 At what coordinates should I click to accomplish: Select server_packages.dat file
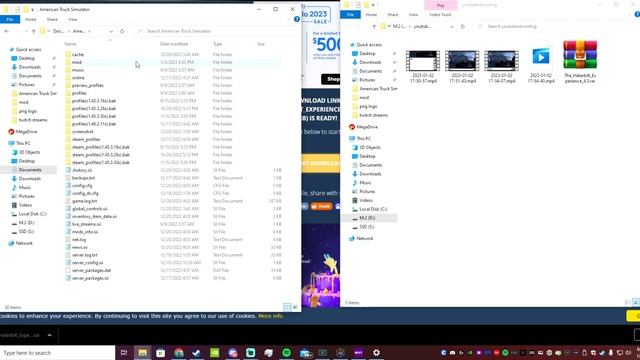(x=91, y=270)
